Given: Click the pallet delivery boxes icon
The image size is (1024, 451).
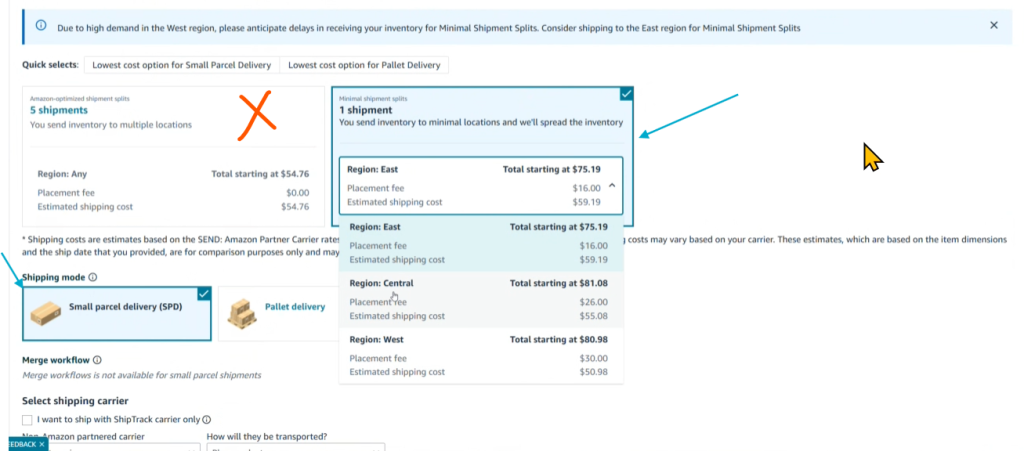Looking at the screenshot, I should pyautogui.click(x=242, y=312).
